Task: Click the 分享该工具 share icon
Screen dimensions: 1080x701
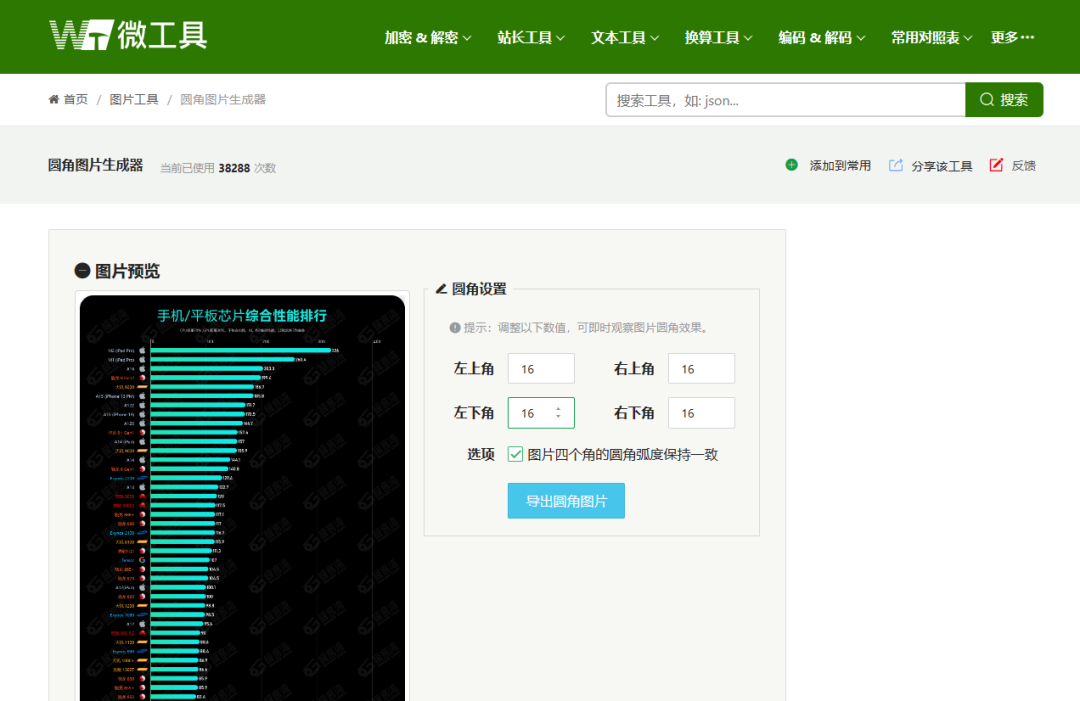Action: [895, 165]
